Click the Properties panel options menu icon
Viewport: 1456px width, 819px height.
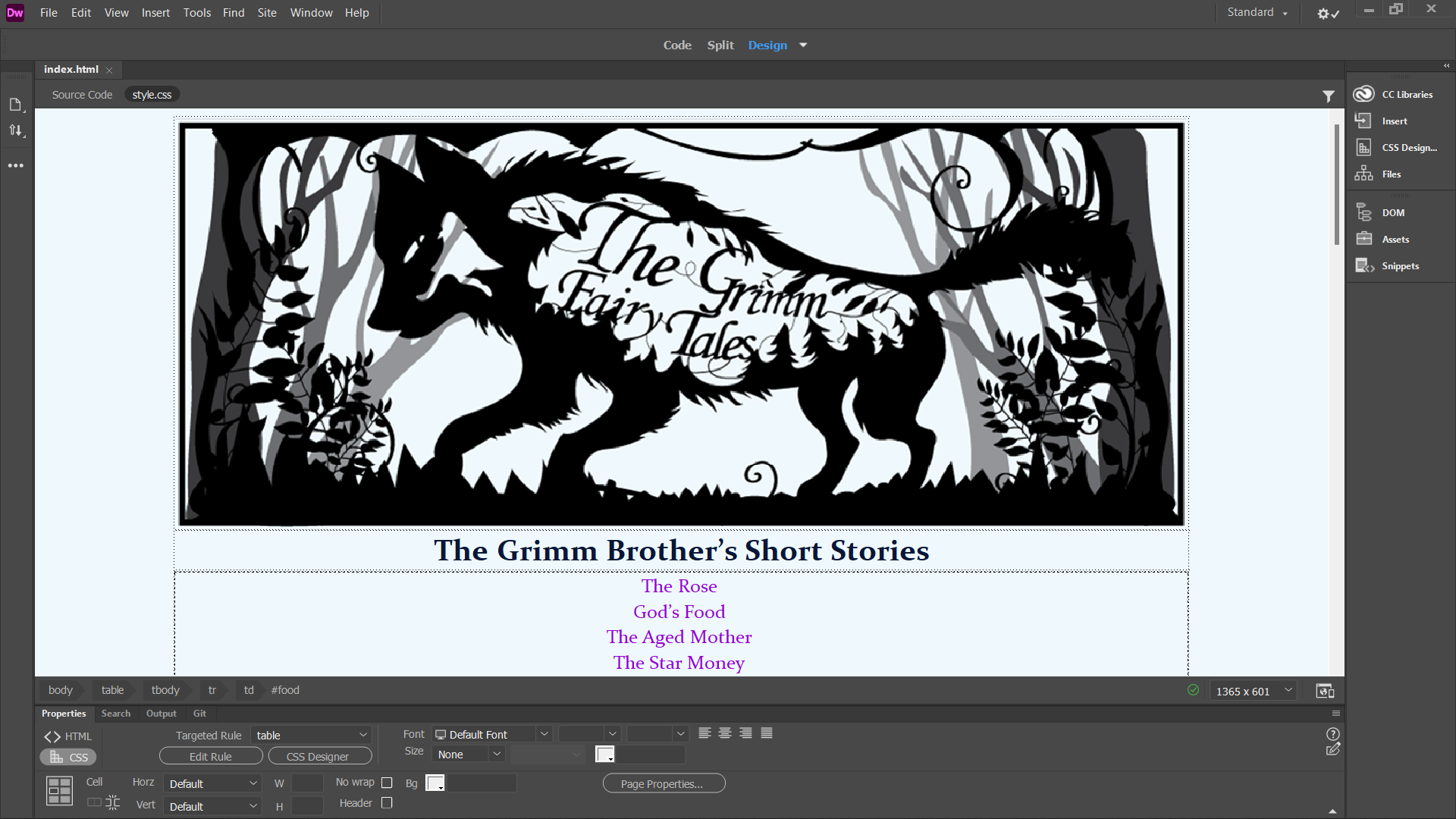click(x=1336, y=714)
